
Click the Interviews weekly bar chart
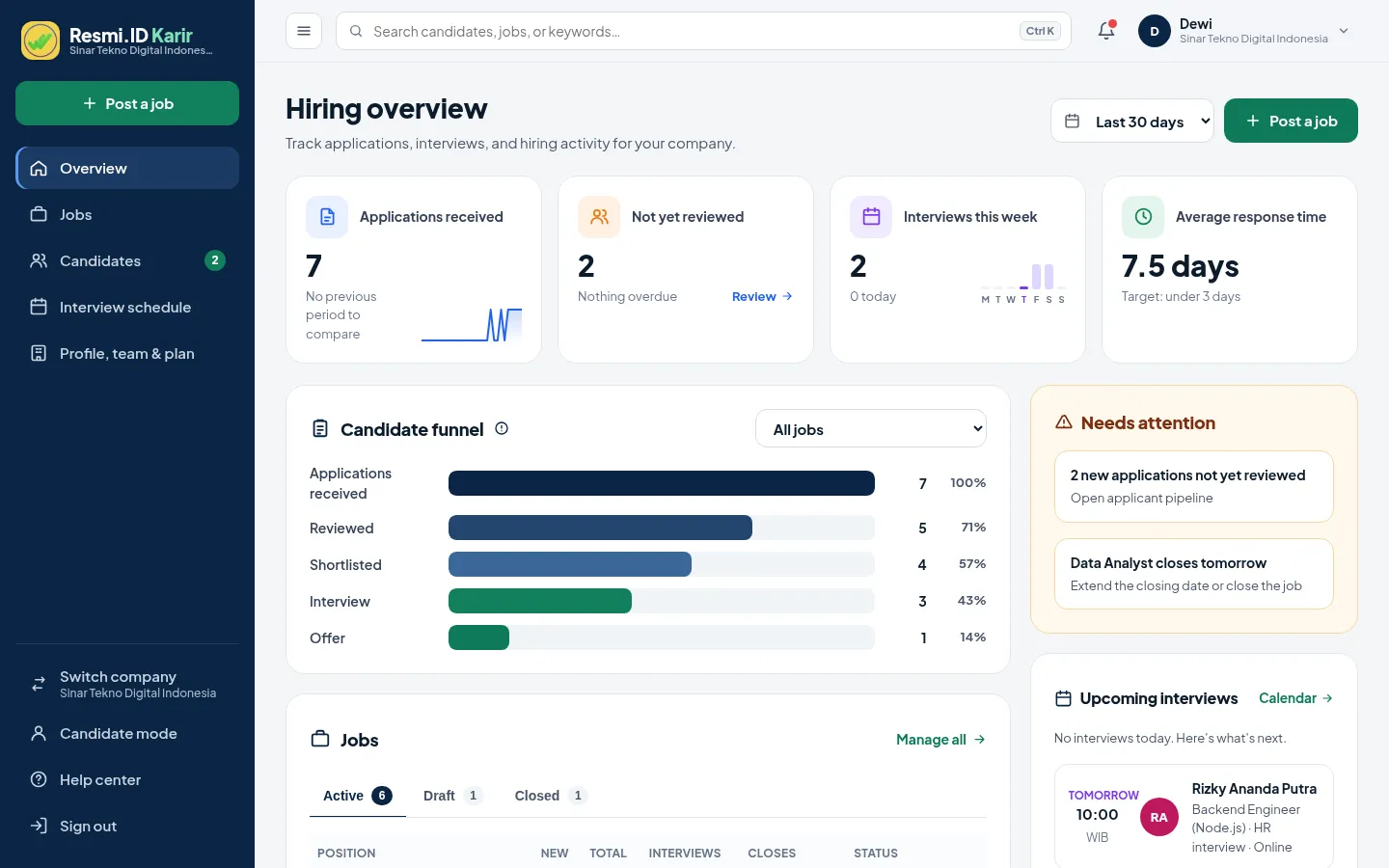(1023, 284)
